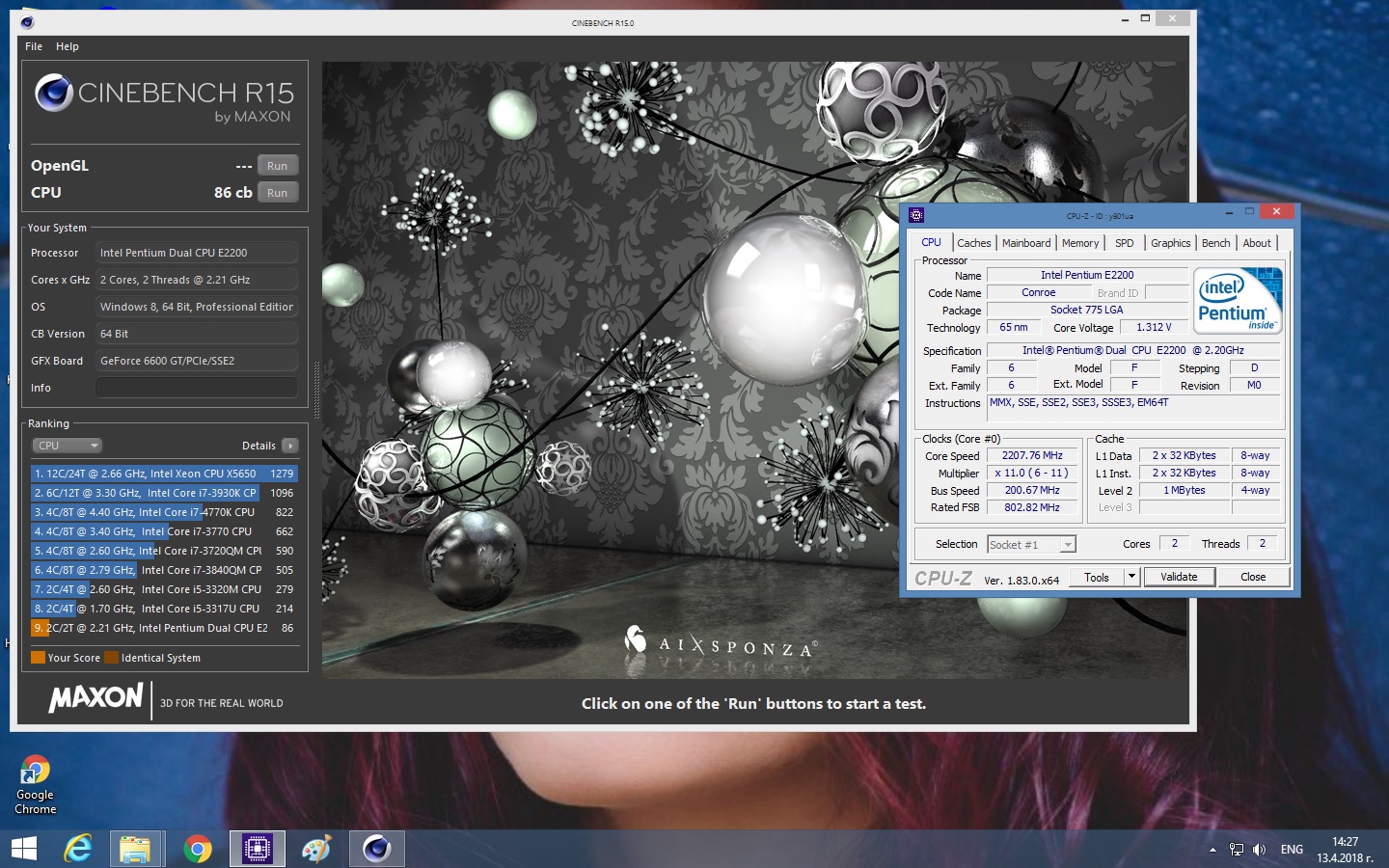Select ranking row Intel Xeon CPU X5650
1389x868 pixels.
pos(164,474)
